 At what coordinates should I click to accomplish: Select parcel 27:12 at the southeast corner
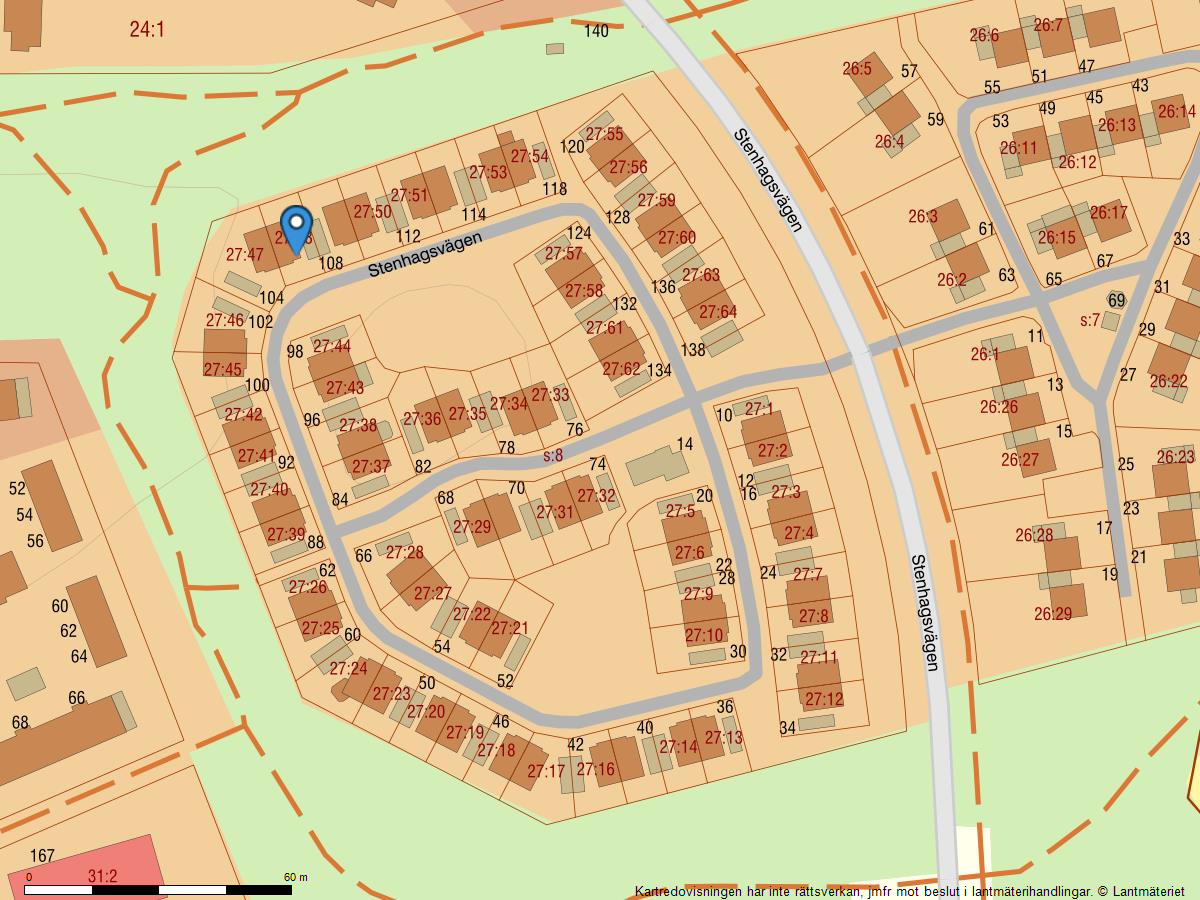click(x=824, y=698)
